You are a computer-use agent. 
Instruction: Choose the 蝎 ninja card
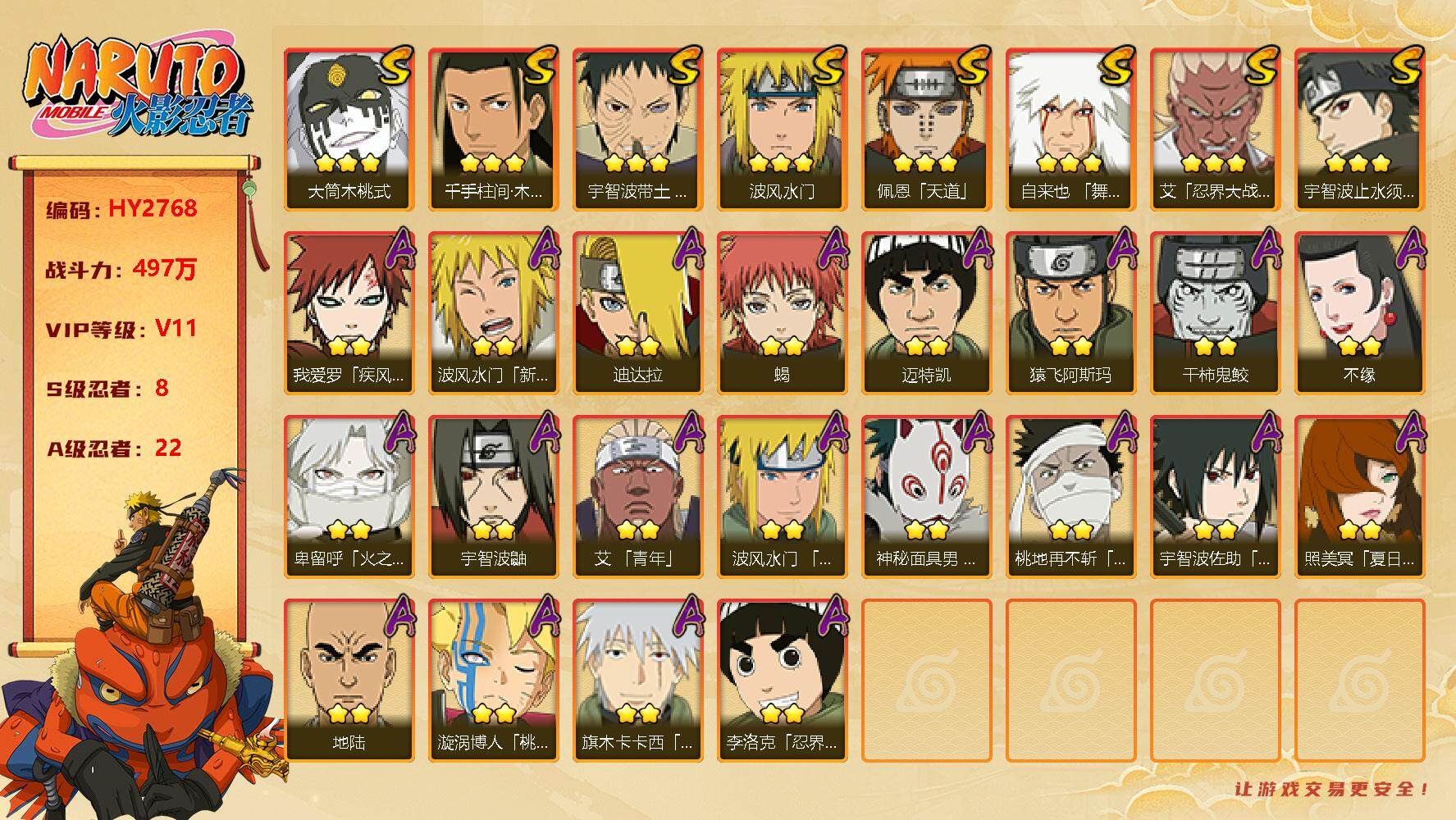pyautogui.click(x=782, y=313)
